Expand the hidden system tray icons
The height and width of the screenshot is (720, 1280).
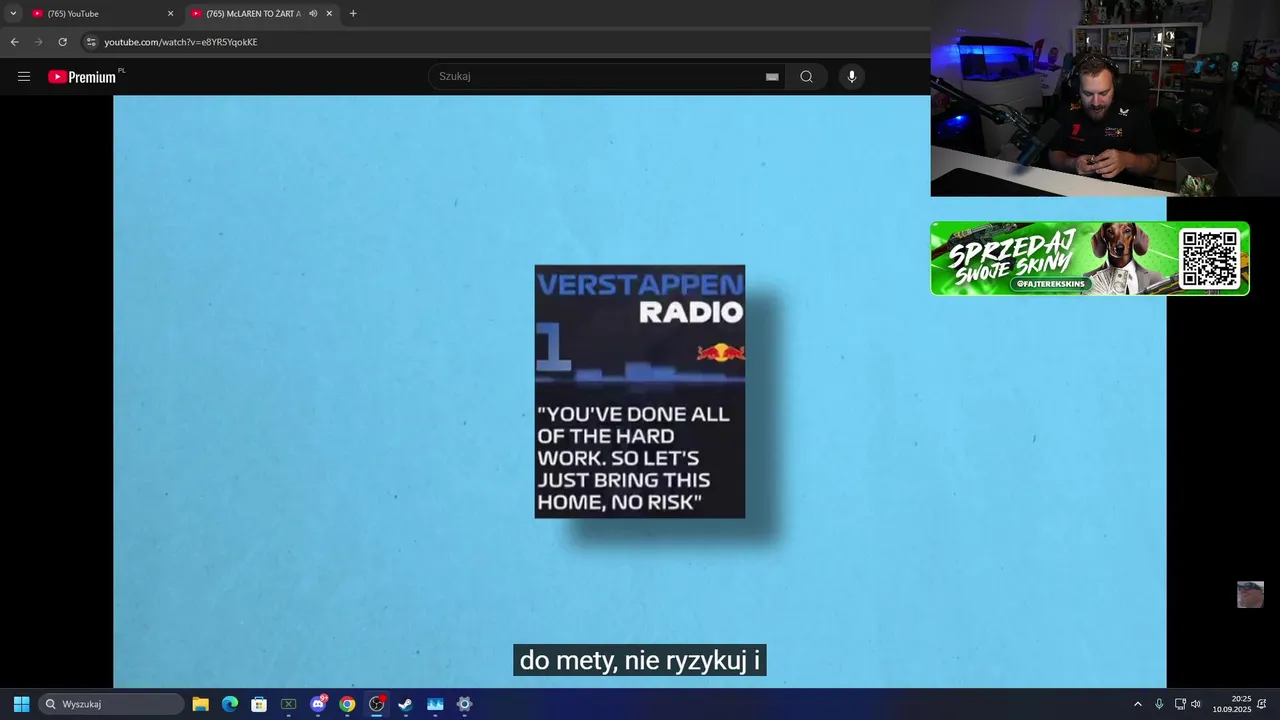[1137, 704]
